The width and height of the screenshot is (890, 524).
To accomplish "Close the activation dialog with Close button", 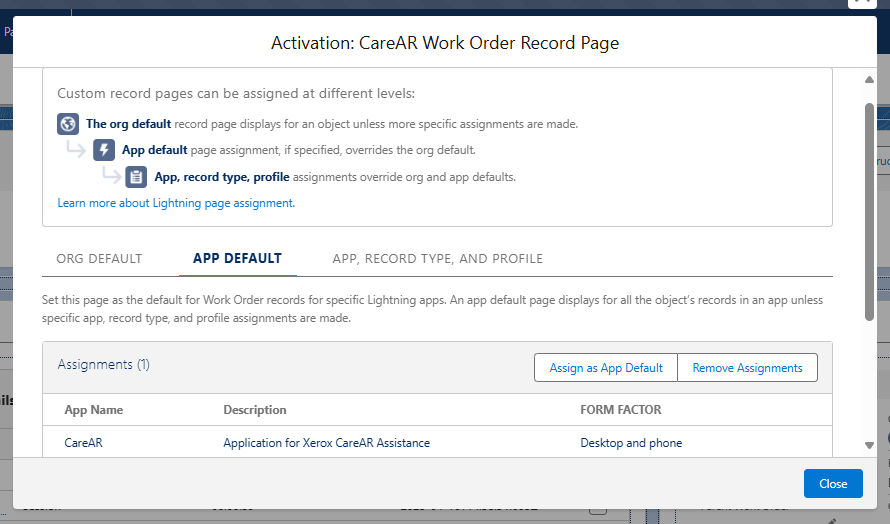I will pos(833,484).
